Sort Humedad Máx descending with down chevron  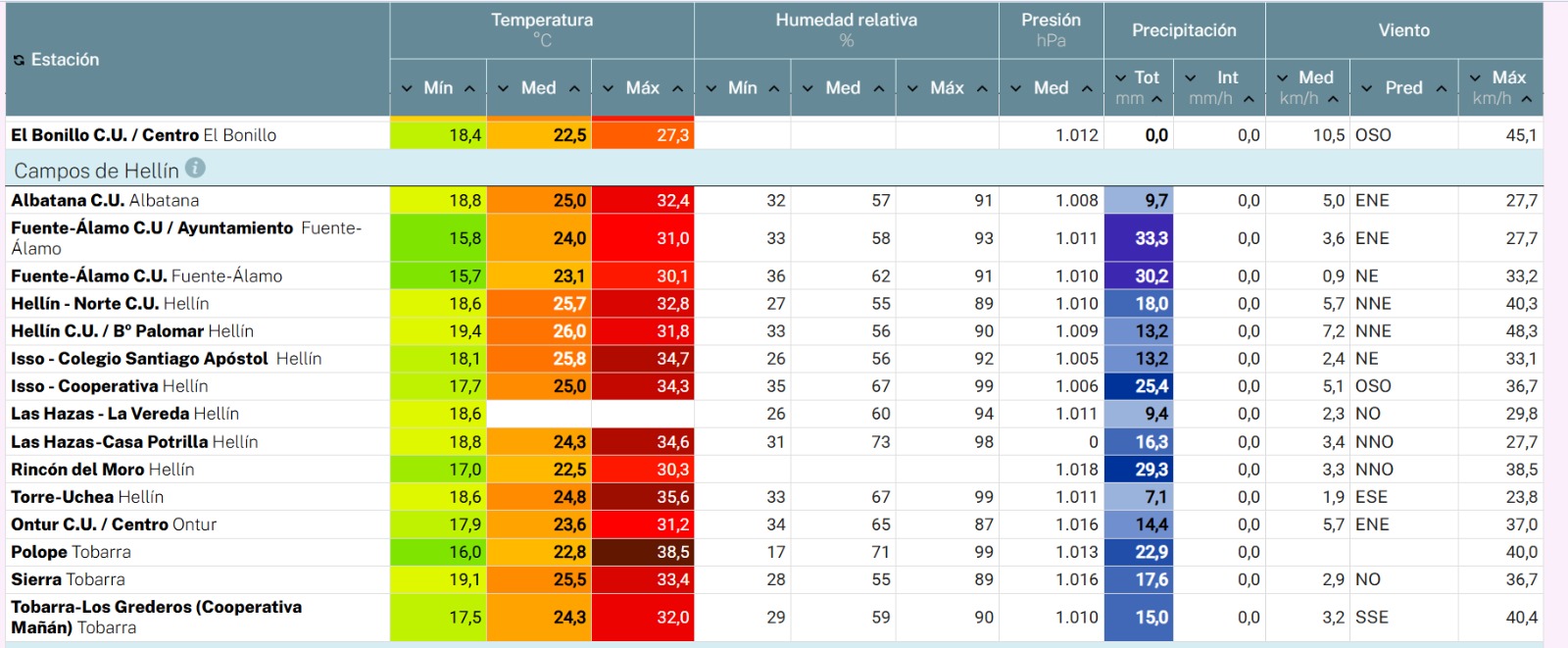click(912, 88)
